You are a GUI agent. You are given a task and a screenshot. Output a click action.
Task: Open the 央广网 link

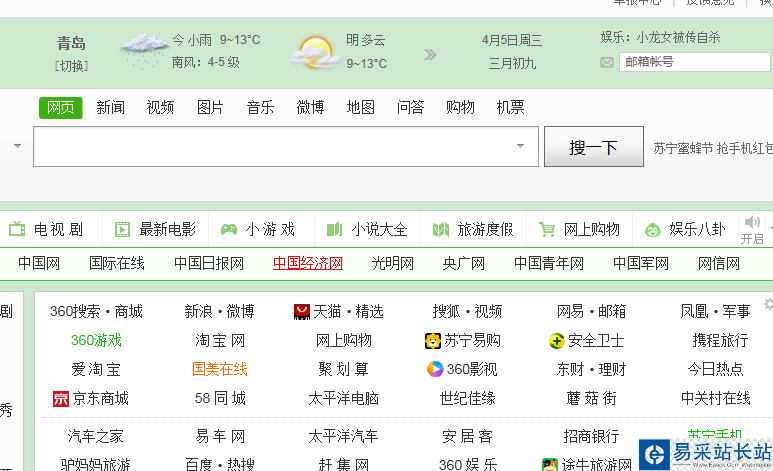tap(463, 263)
